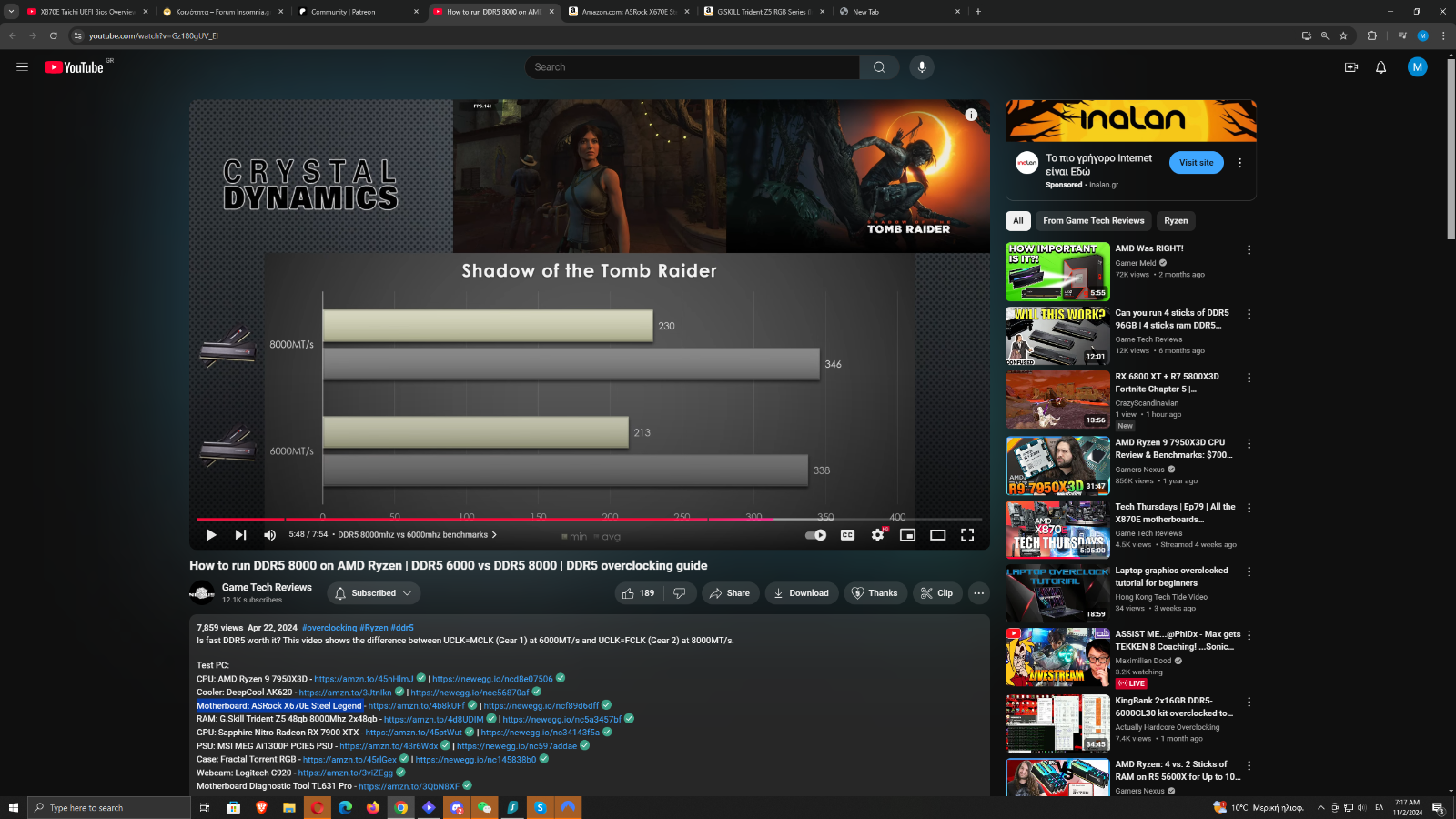Select the "Ryzen" filter chip

1176,221
